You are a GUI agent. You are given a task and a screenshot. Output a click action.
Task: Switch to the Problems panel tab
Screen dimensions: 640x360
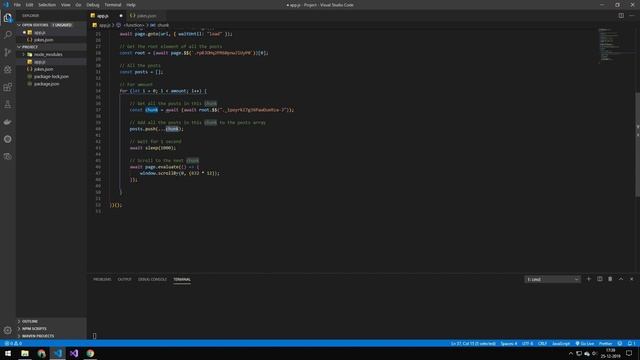(x=102, y=279)
